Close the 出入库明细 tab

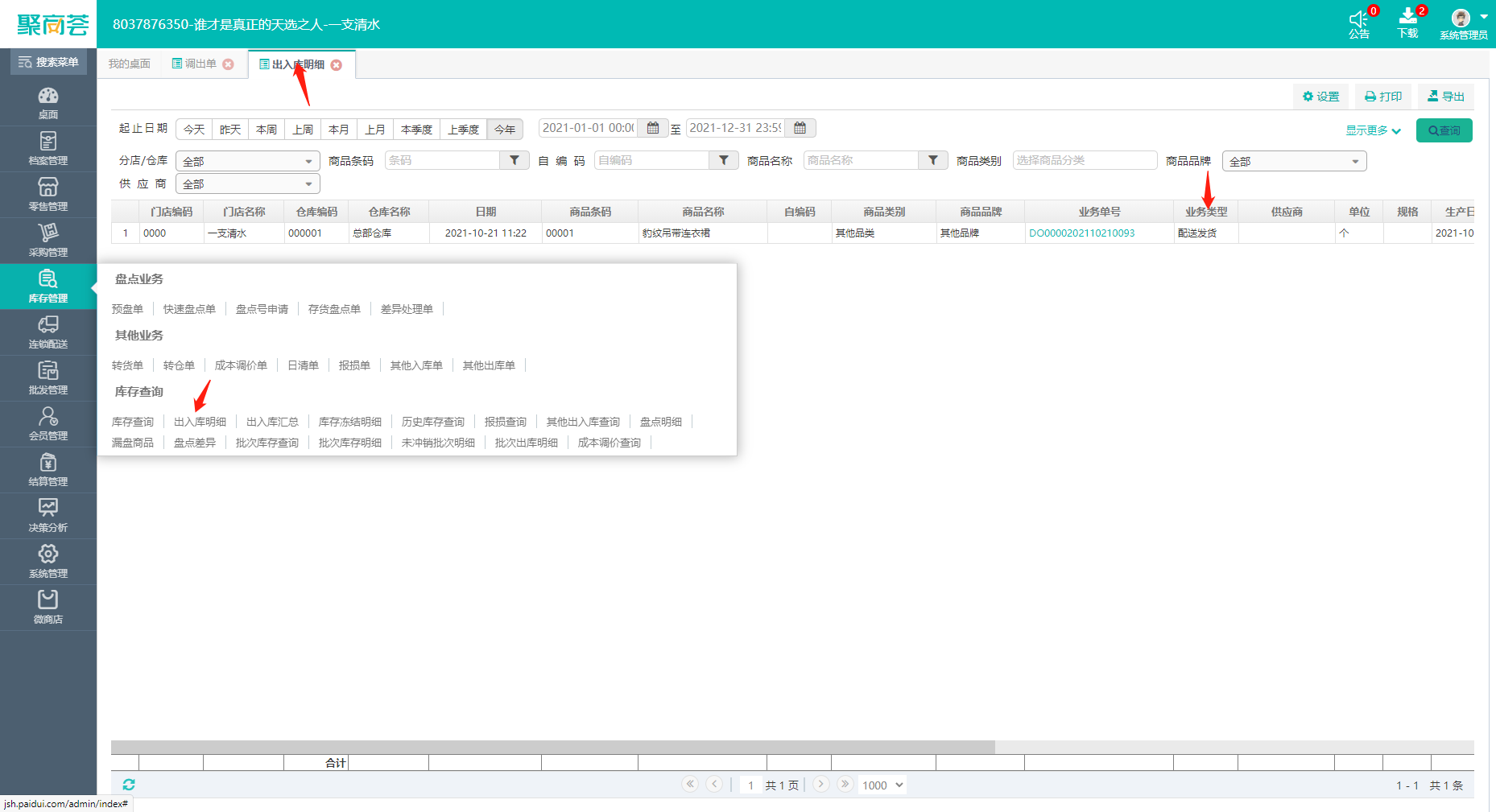pyautogui.click(x=337, y=65)
